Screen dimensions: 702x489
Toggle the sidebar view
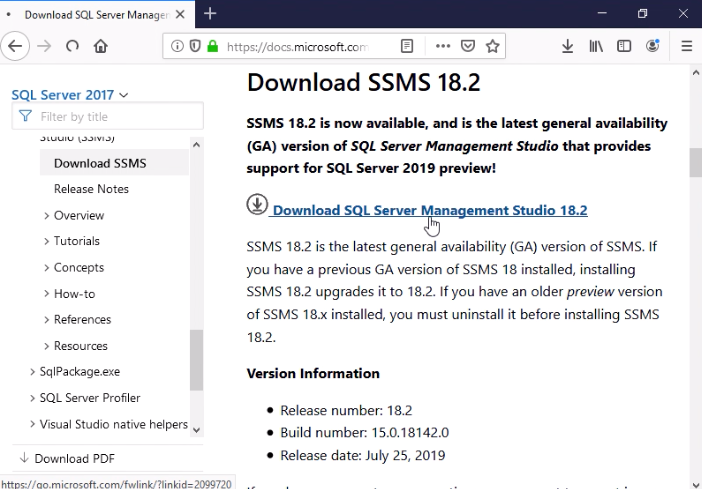pyautogui.click(x=624, y=46)
